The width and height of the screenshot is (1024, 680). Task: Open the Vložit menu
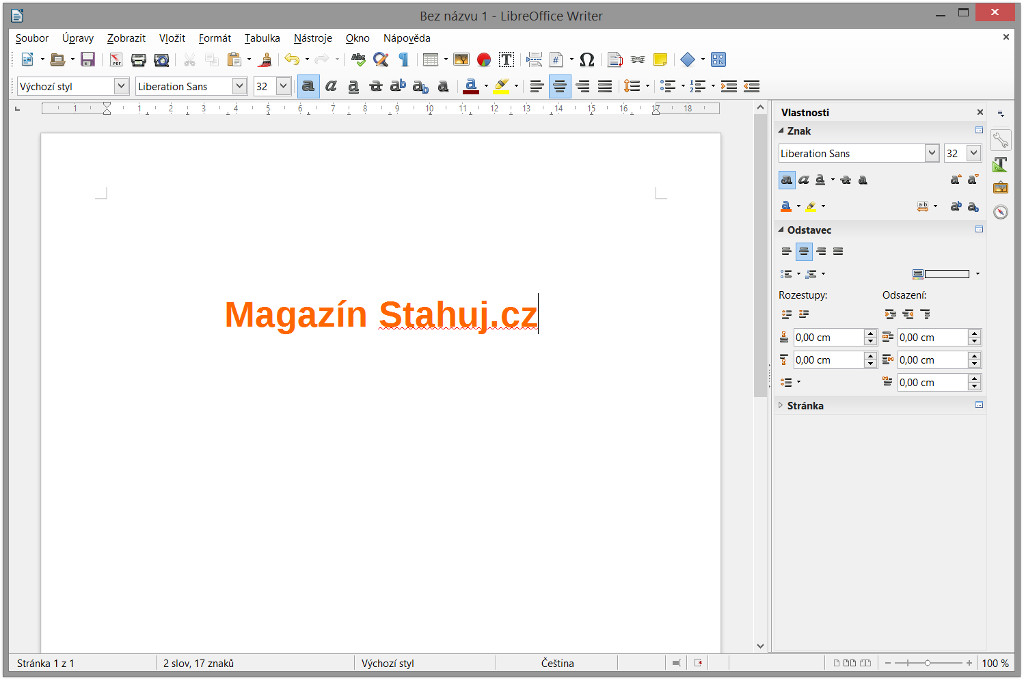172,39
